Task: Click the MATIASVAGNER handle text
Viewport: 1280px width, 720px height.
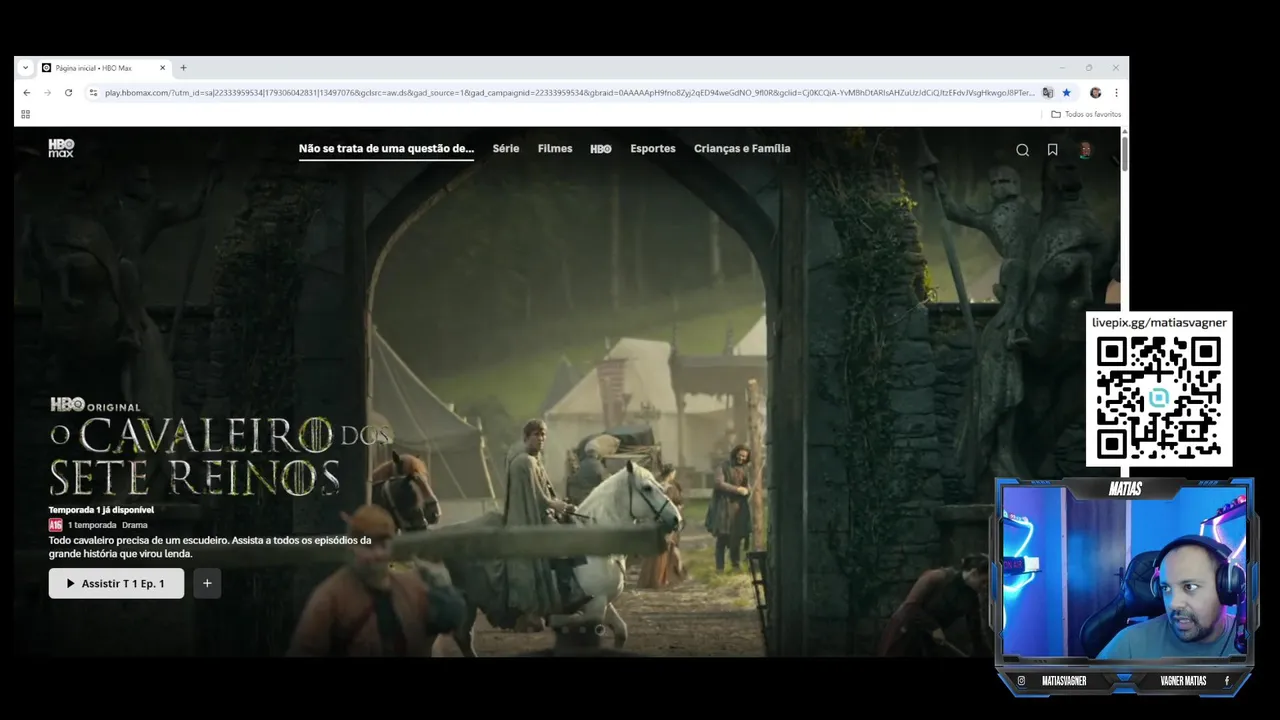Action: (1064, 681)
